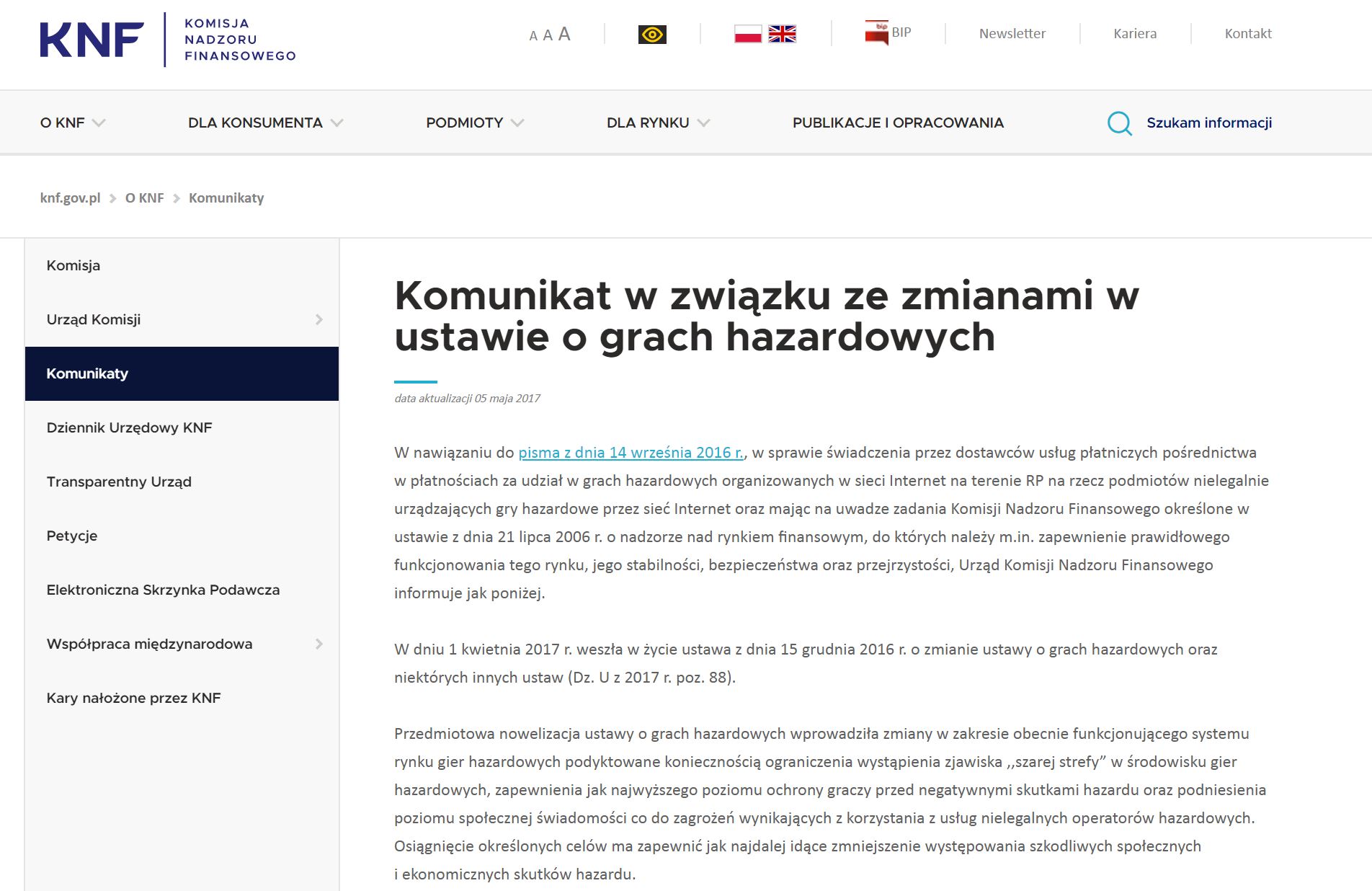Select the largest font size A
Viewport: 1372px width, 891px height.
[564, 34]
